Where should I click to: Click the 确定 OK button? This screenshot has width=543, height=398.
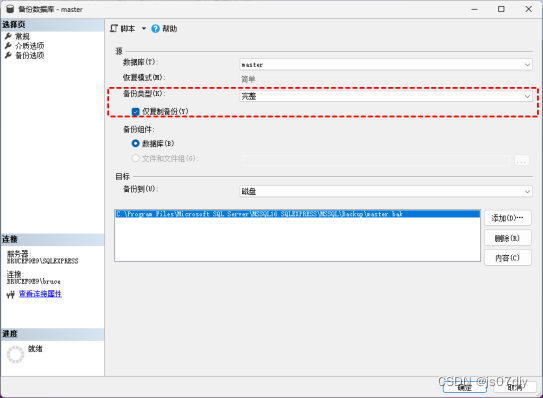point(465,388)
